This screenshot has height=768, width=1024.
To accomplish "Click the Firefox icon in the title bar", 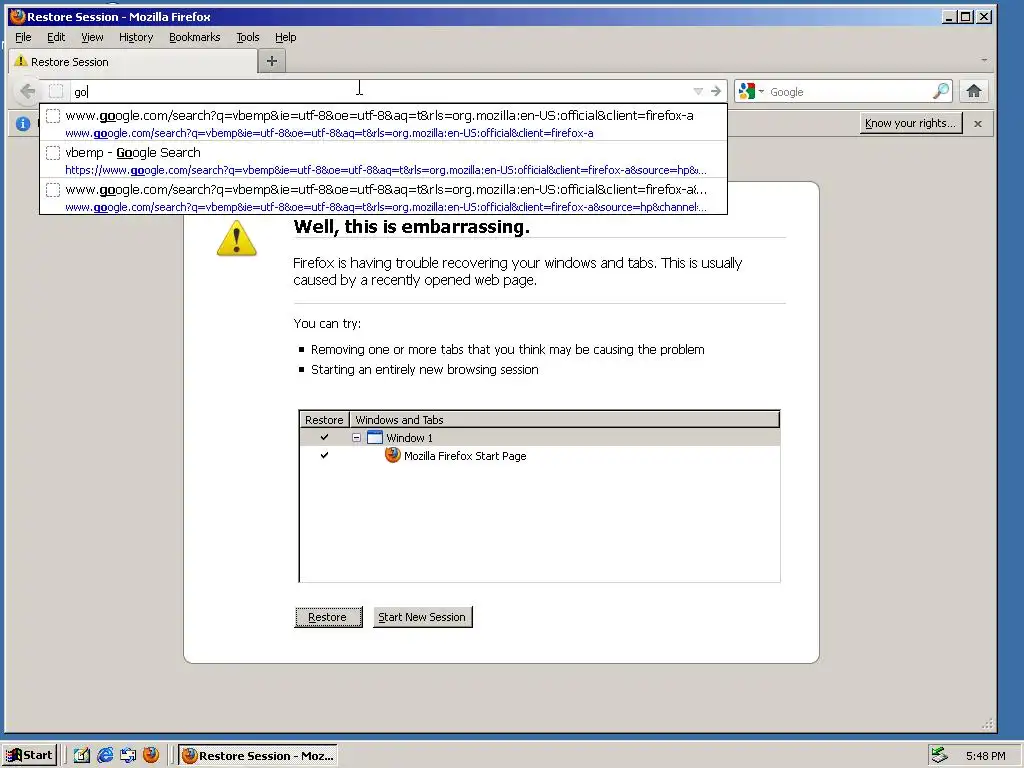I will pos(18,16).
